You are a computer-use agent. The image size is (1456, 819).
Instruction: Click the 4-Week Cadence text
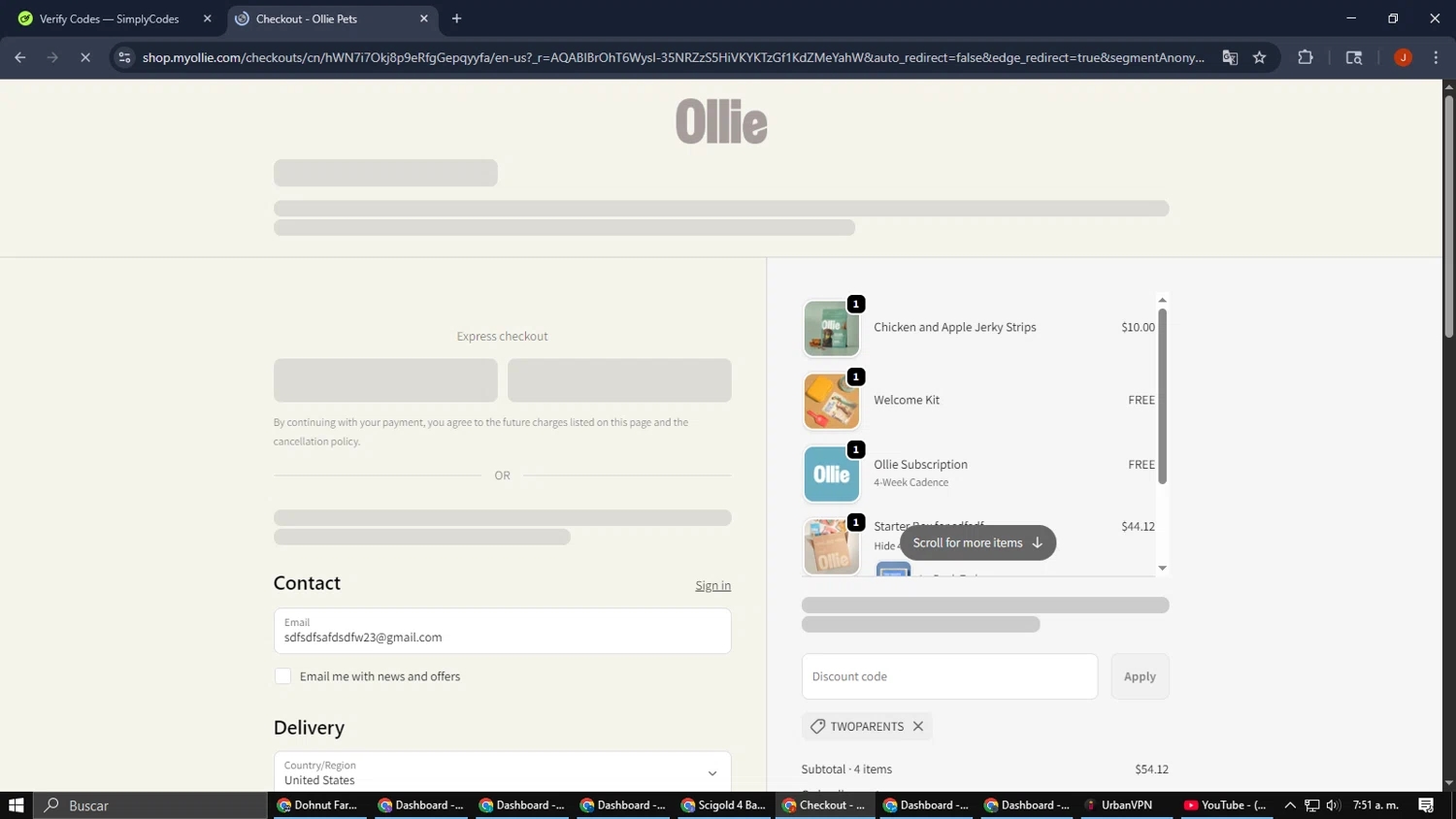911,482
